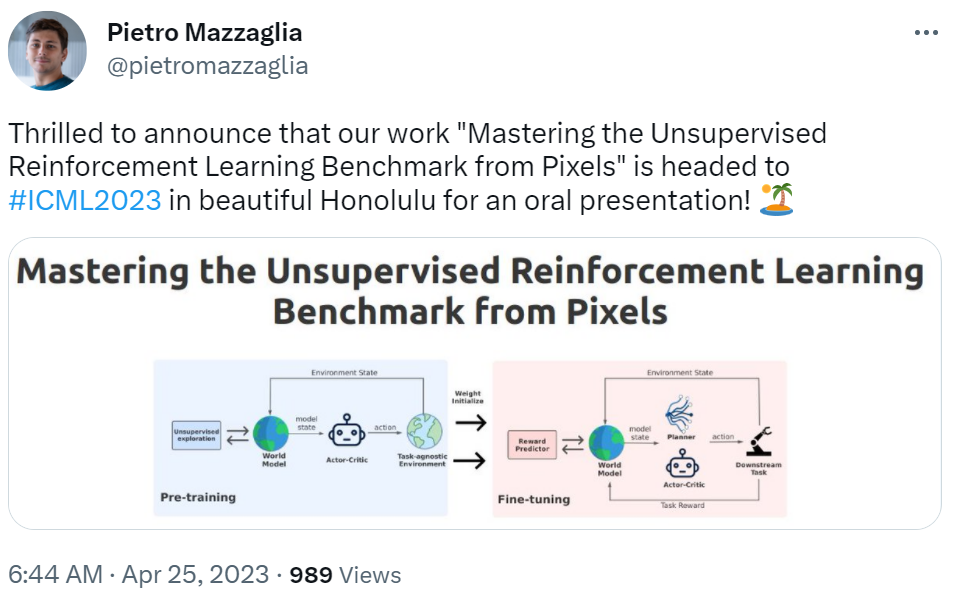Click the 989 Views count
The image size is (953, 601).
pyautogui.click(x=344, y=575)
